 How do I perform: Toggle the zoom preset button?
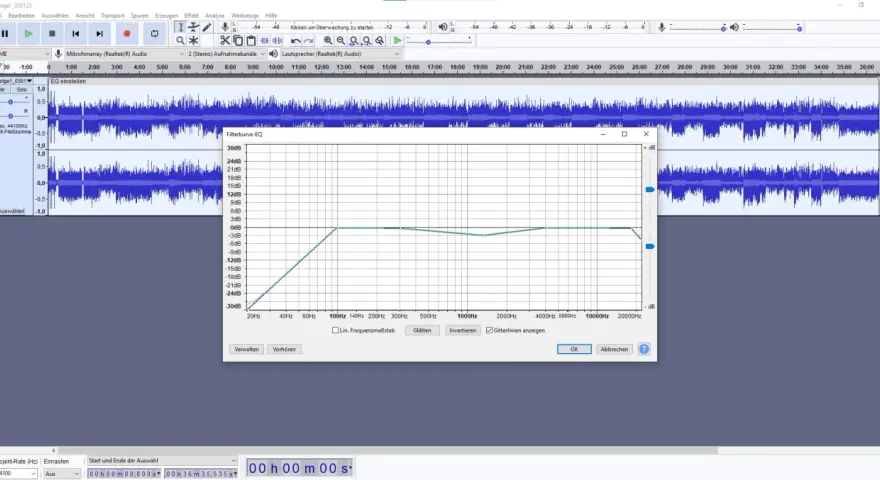click(x=380, y=40)
